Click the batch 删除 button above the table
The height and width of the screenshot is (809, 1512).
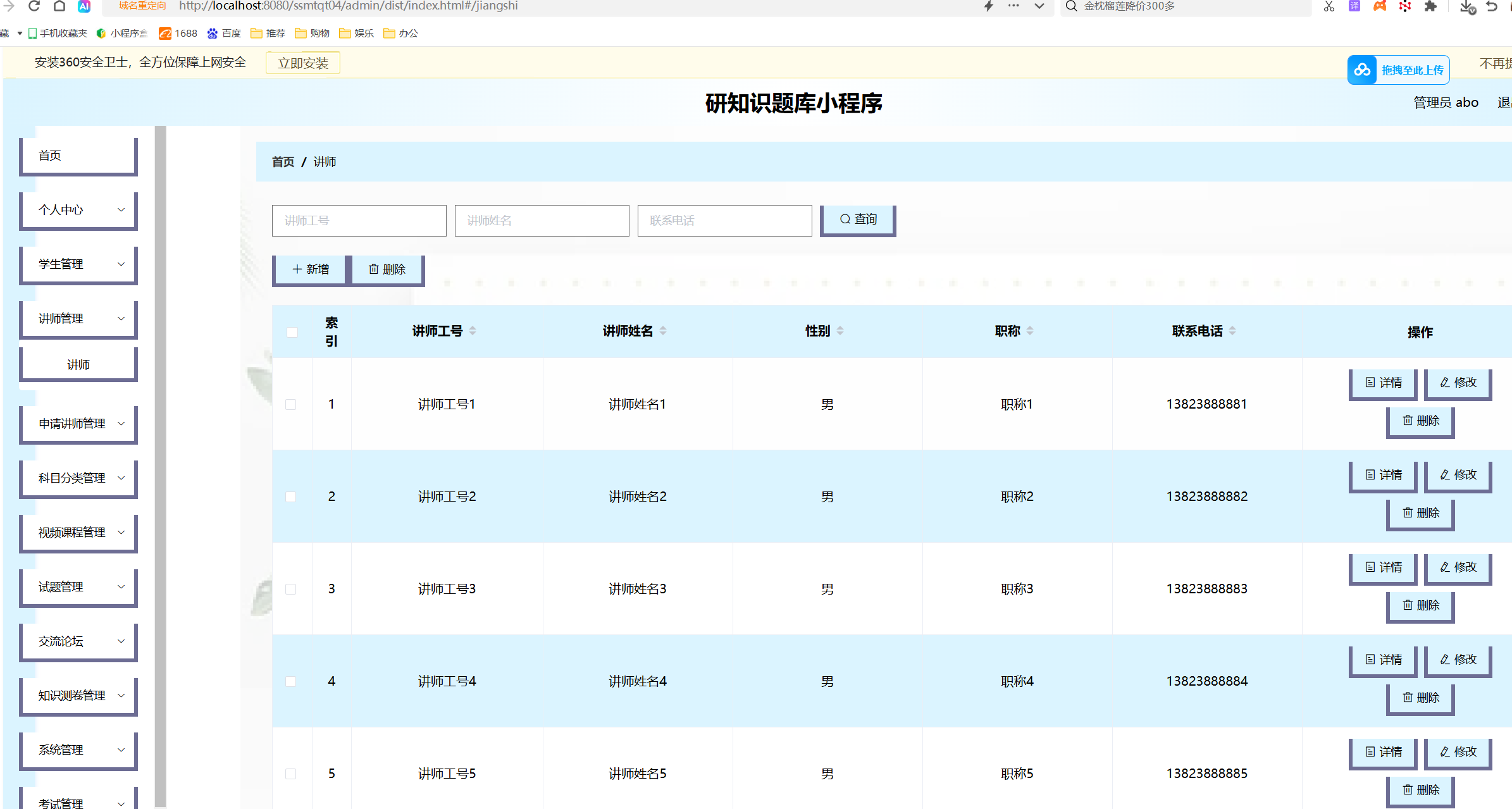(387, 270)
